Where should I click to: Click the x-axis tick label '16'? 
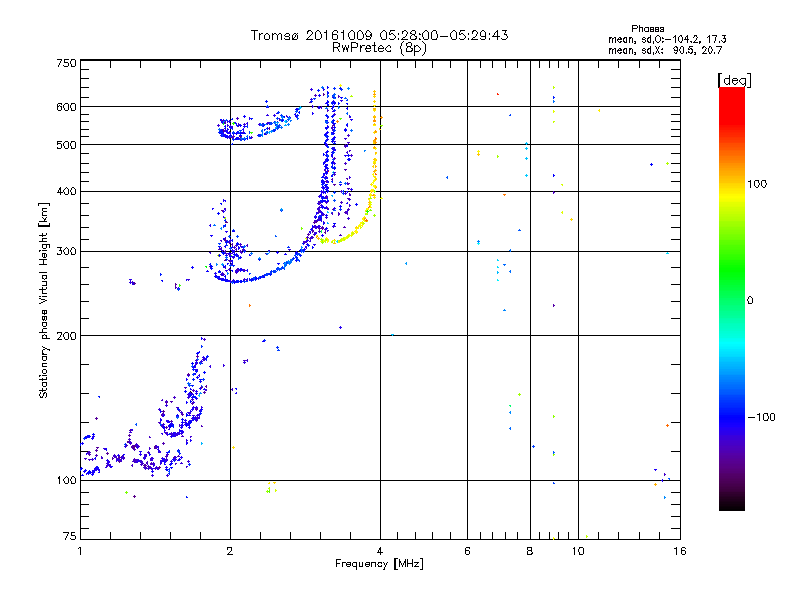point(680,551)
